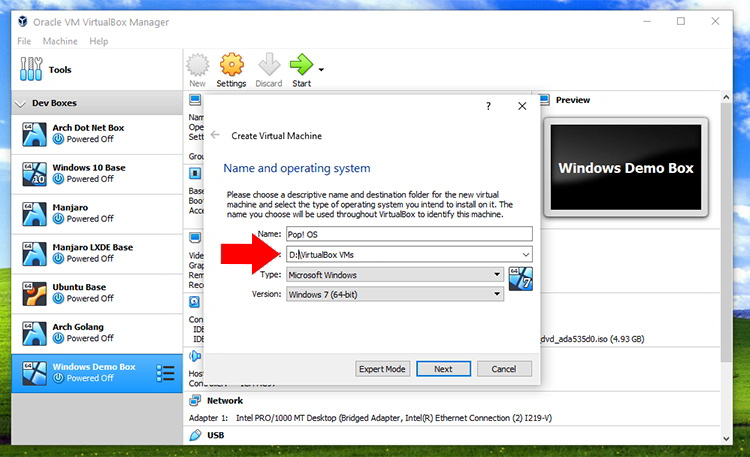Cancel the create machine wizard

click(504, 369)
